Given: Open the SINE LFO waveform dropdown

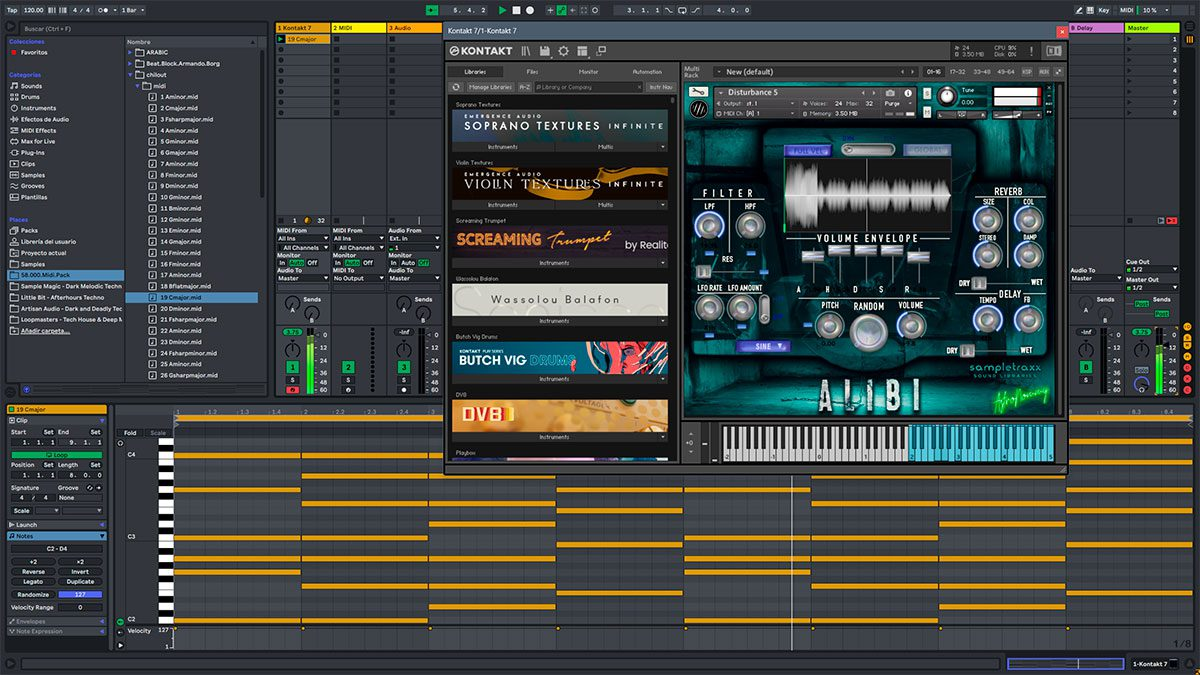Looking at the screenshot, I should pos(763,346).
